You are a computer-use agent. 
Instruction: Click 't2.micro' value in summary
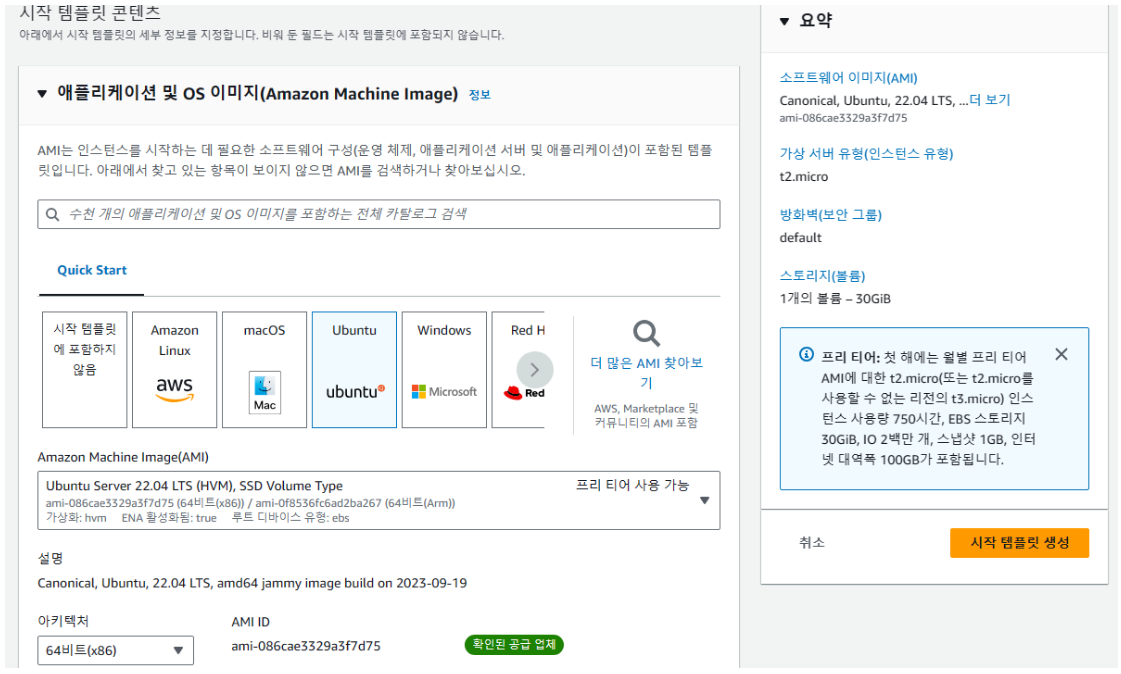804,177
